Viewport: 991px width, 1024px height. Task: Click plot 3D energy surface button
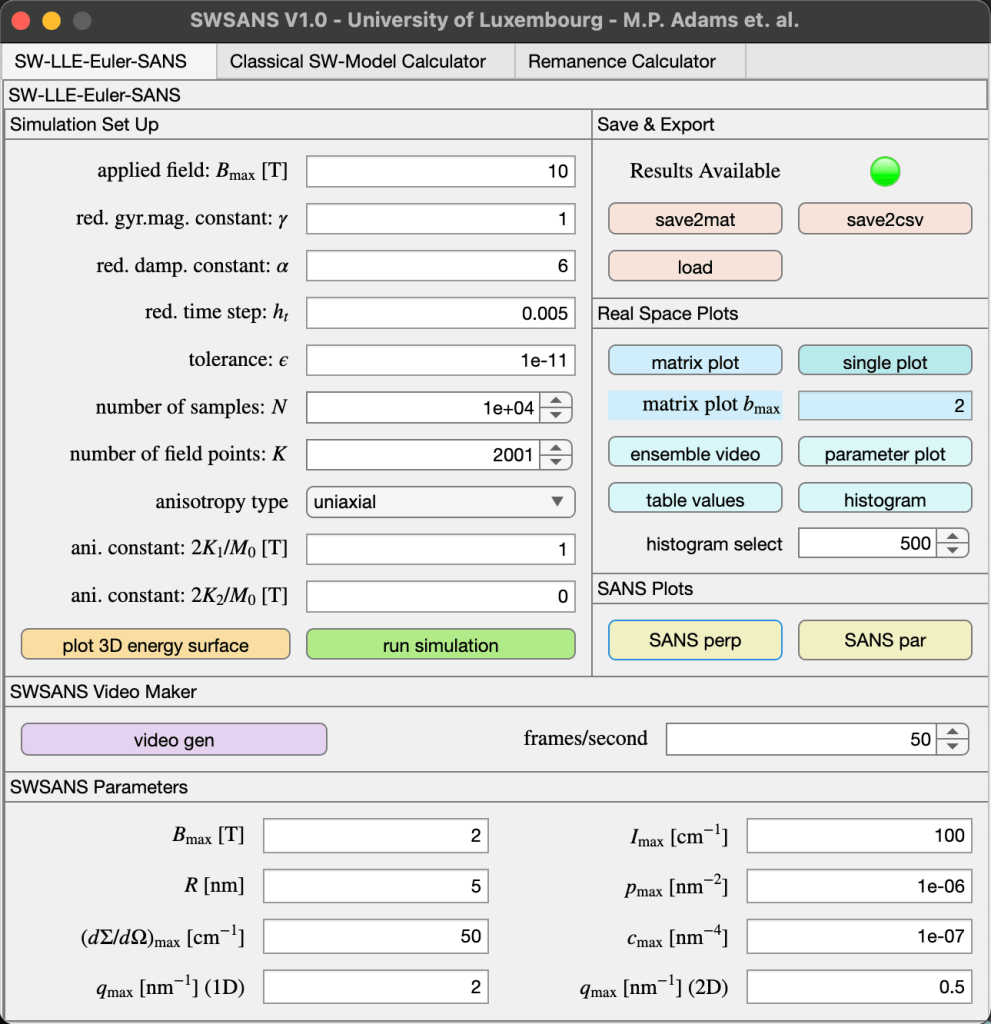click(155, 645)
